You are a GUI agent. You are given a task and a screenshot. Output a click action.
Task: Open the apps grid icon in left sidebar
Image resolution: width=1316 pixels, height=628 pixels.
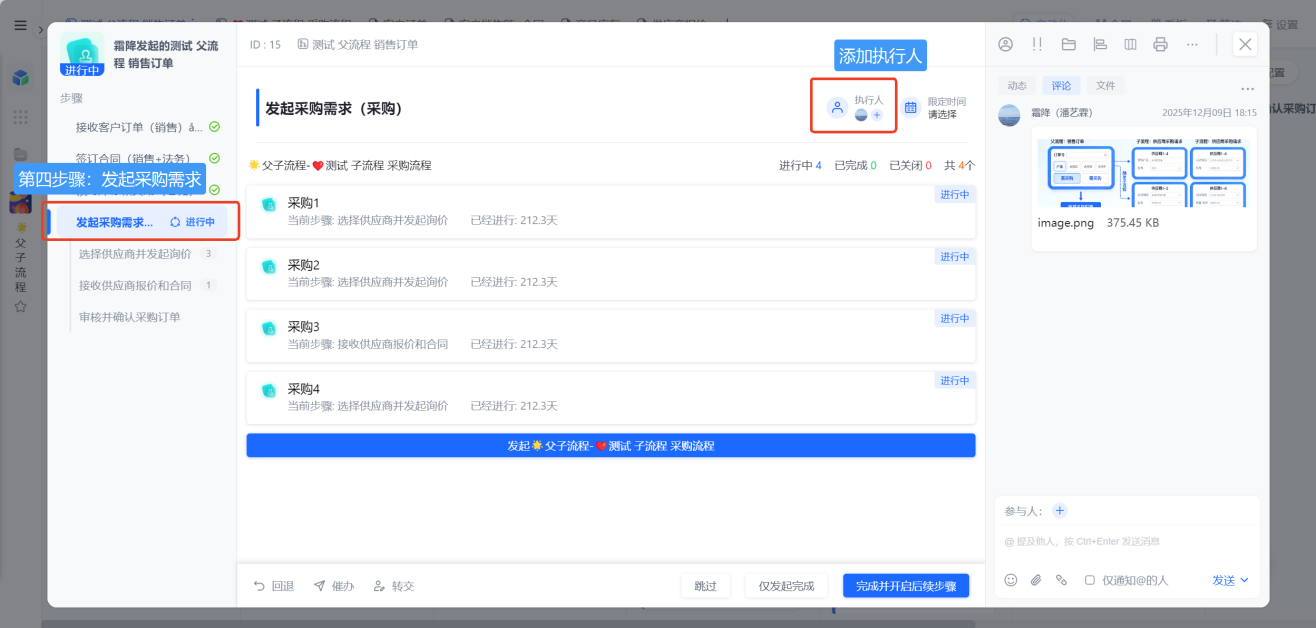click(20, 117)
